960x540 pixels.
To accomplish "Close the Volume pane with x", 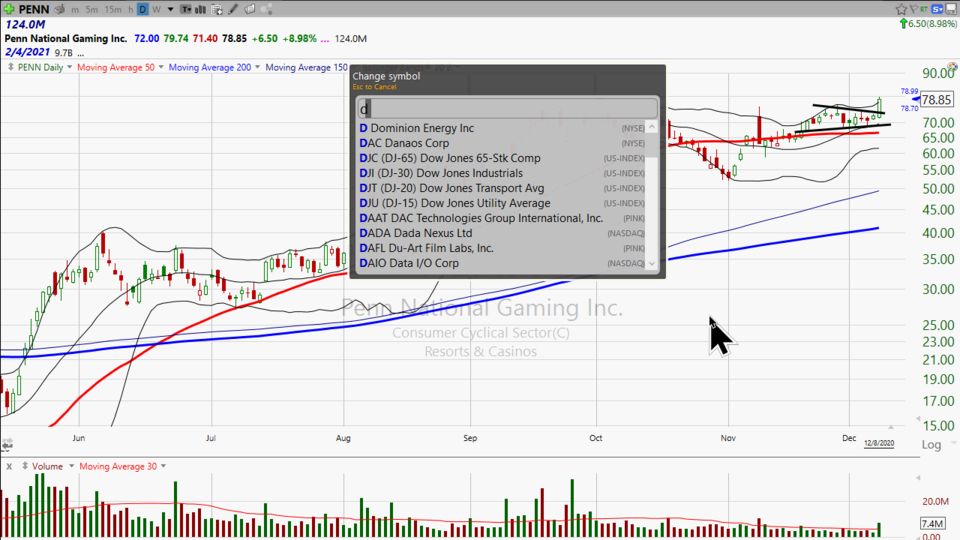I will point(9,467).
